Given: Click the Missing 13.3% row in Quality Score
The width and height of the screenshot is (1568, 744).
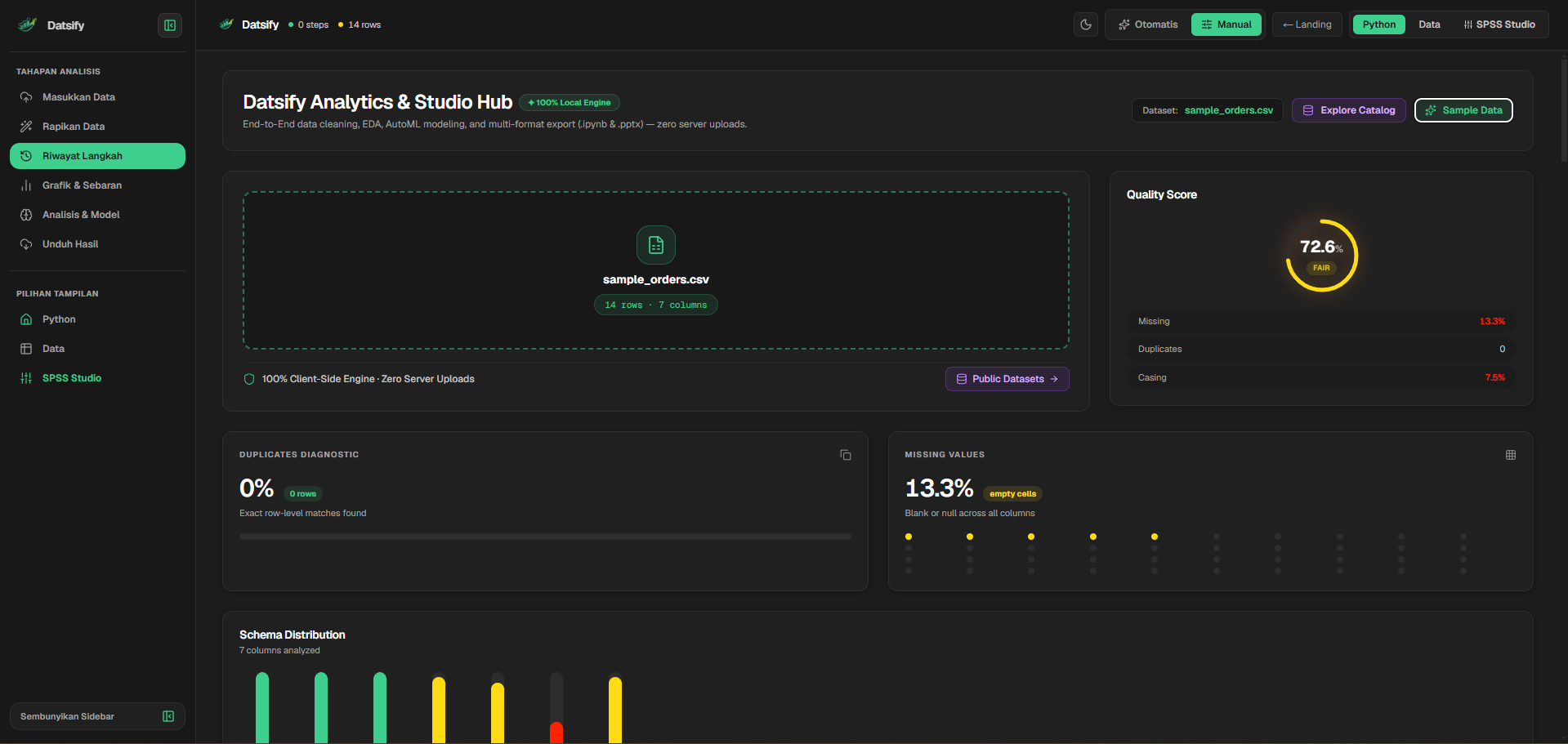Looking at the screenshot, I should point(1321,321).
